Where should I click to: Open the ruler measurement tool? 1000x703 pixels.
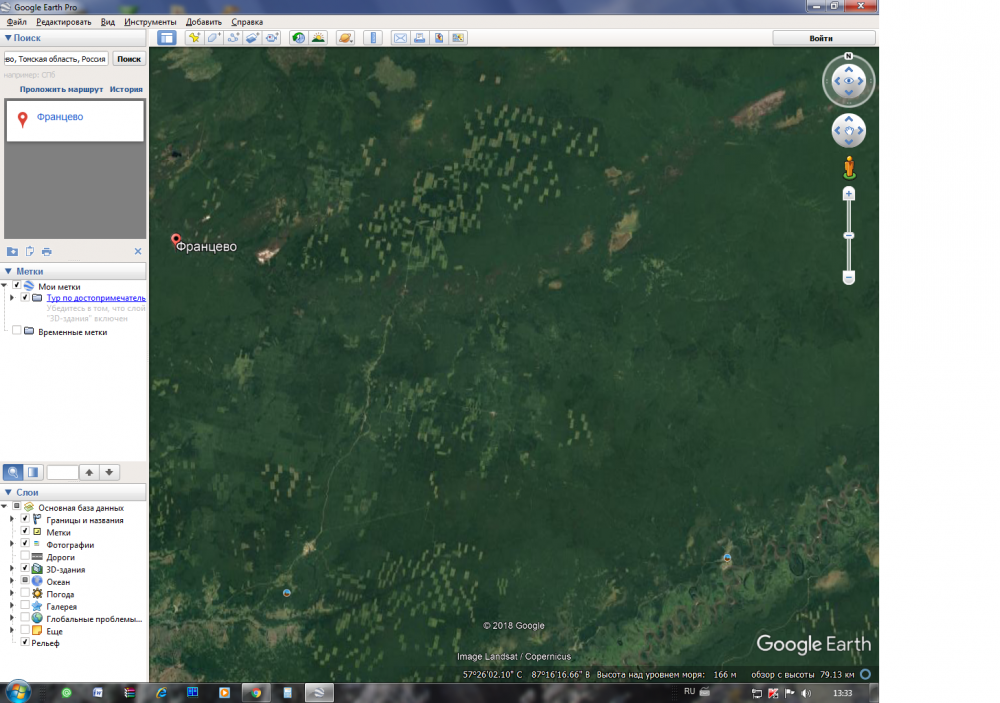point(374,38)
